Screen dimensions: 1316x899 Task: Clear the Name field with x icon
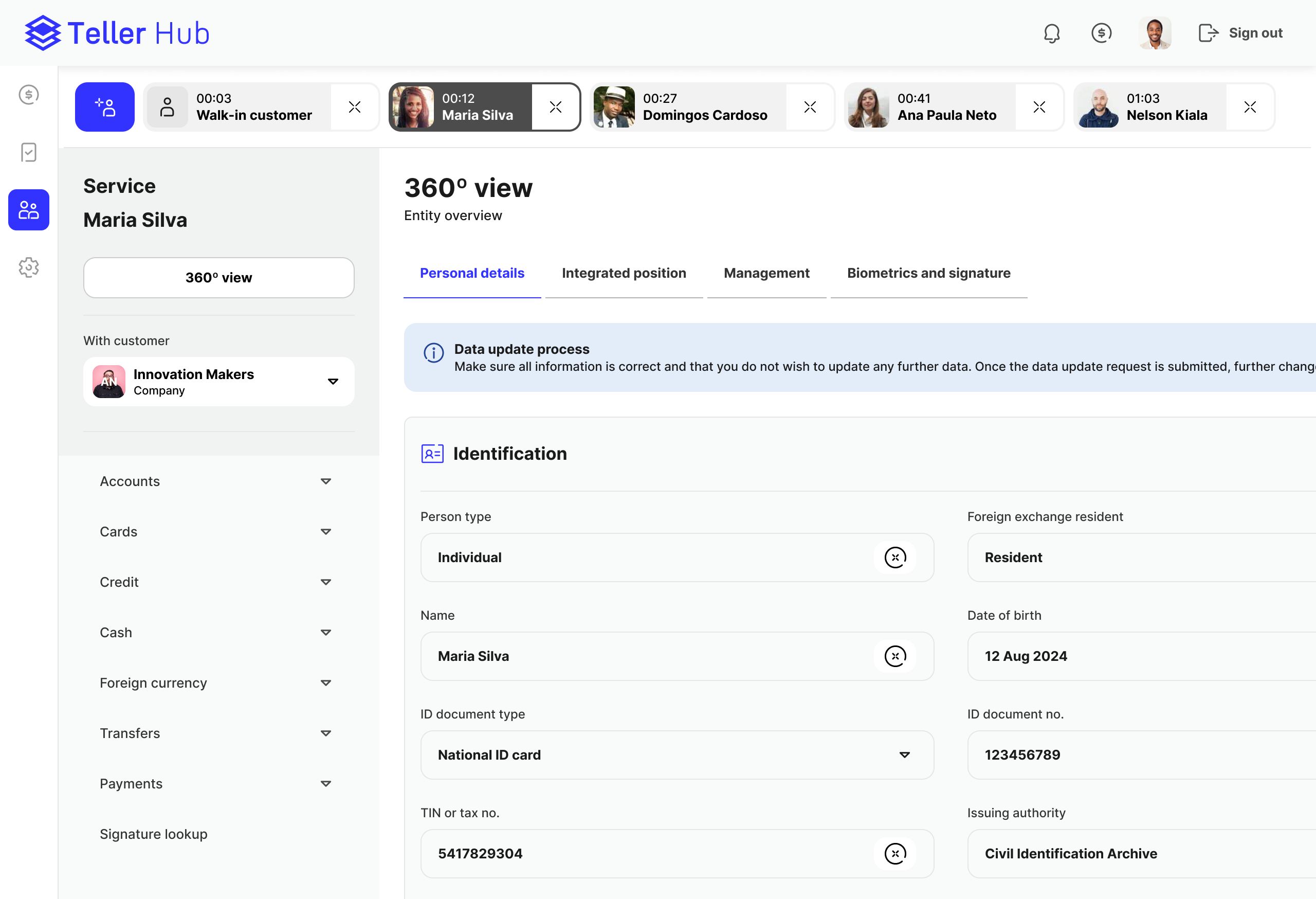[894, 656]
